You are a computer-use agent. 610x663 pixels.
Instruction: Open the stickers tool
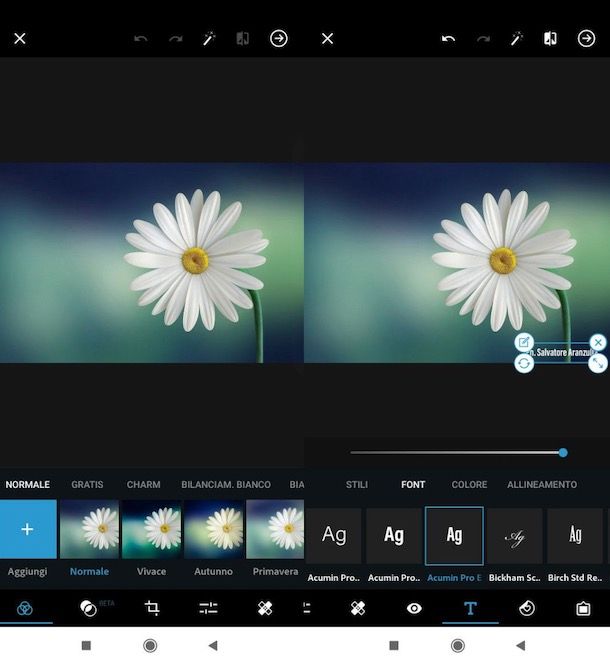pyautogui.click(x=527, y=608)
